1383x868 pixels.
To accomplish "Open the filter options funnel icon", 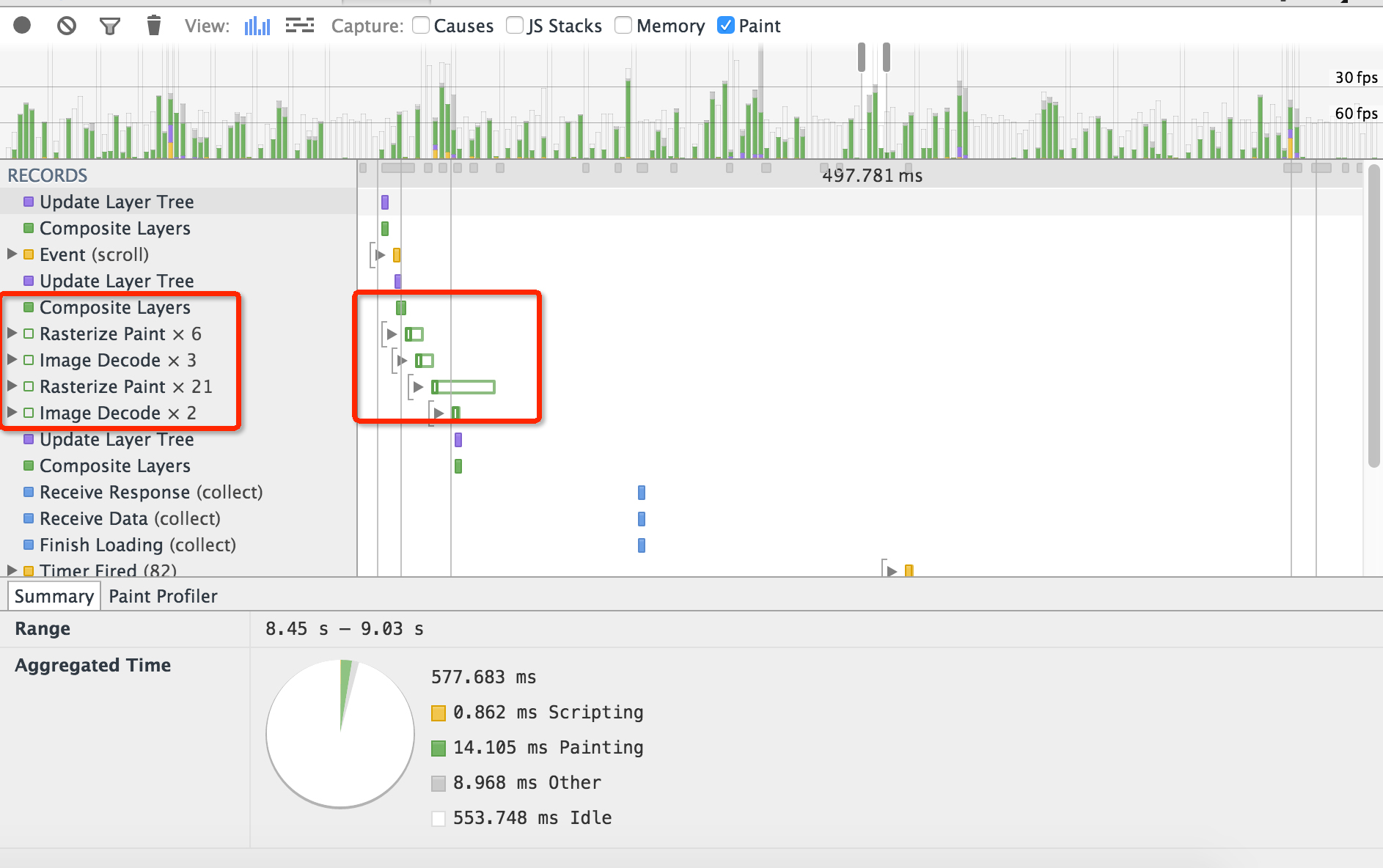I will point(110,26).
